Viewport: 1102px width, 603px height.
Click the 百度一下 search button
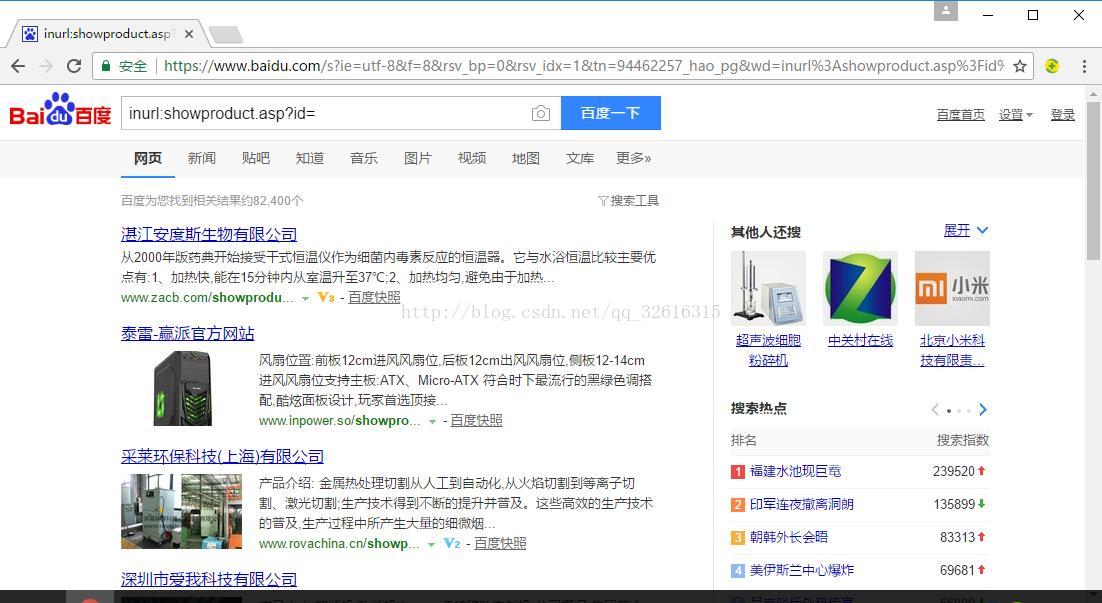[611, 113]
